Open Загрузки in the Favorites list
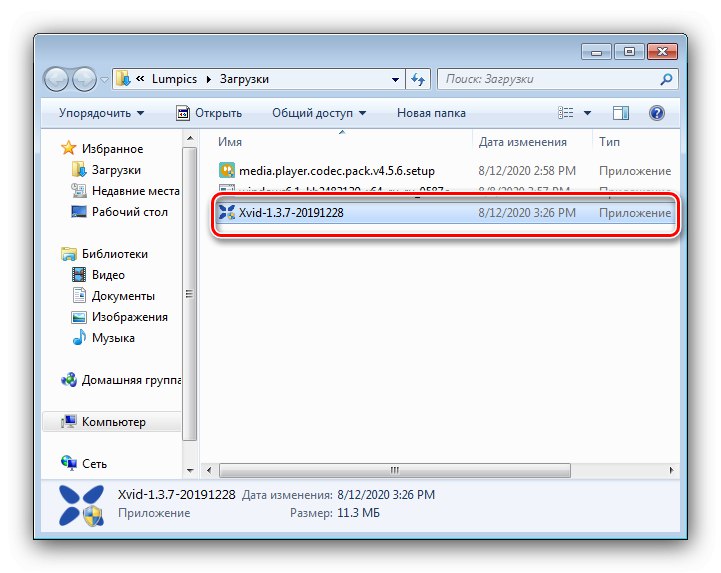Viewport: 721px width, 573px height. point(116,170)
